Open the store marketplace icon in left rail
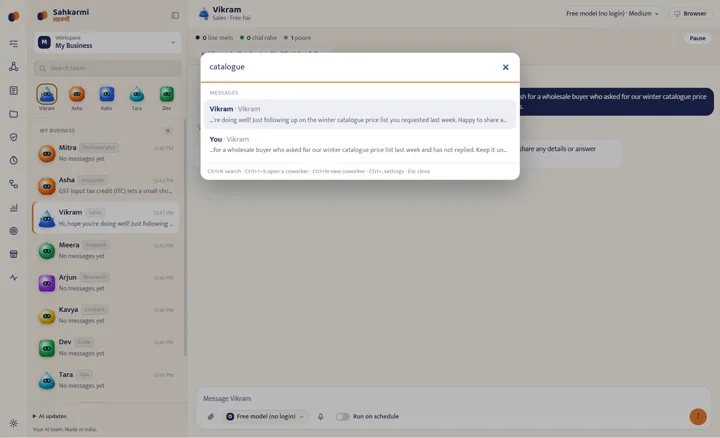 point(14,254)
